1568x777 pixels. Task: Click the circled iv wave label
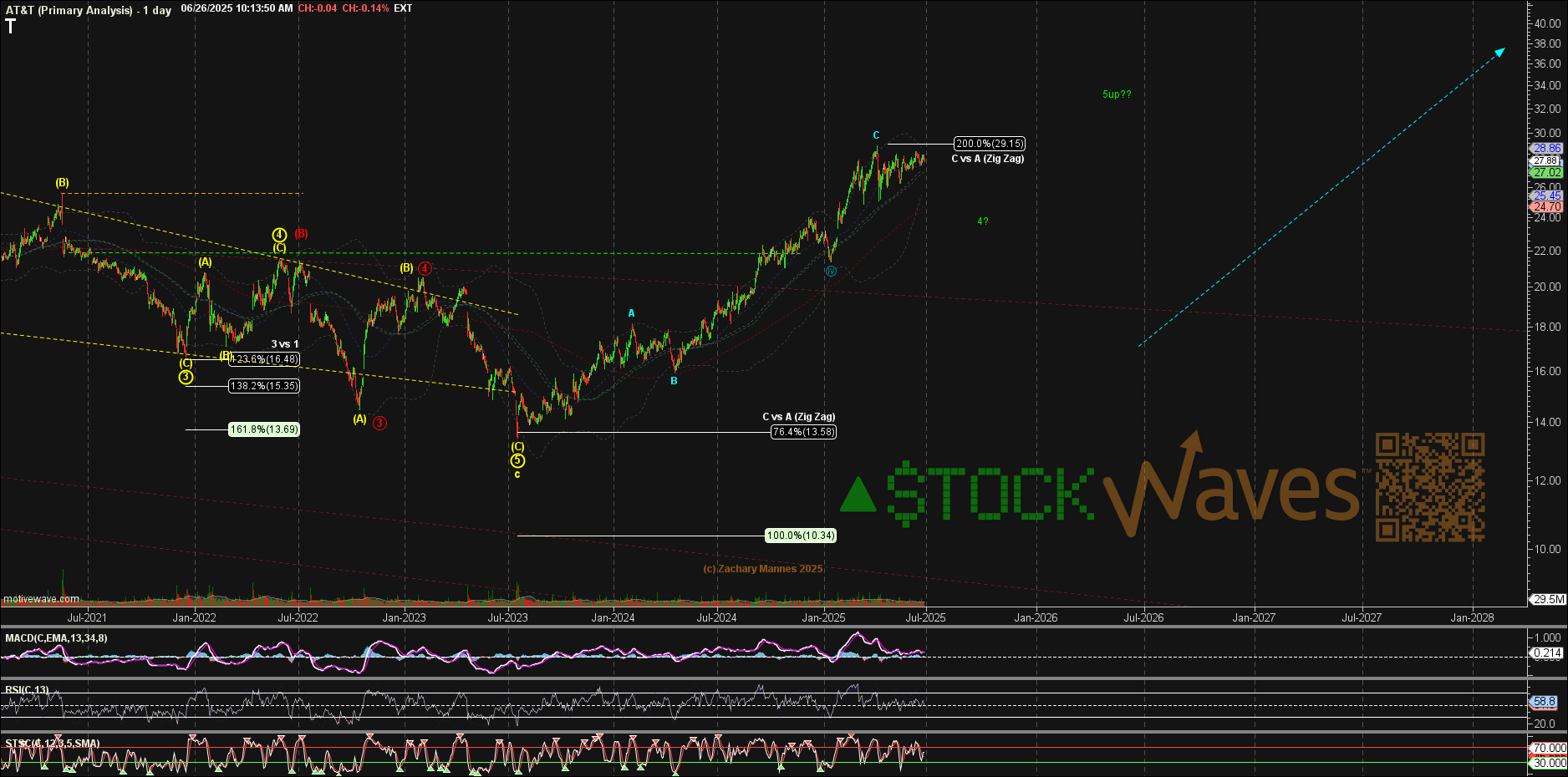coord(831,272)
